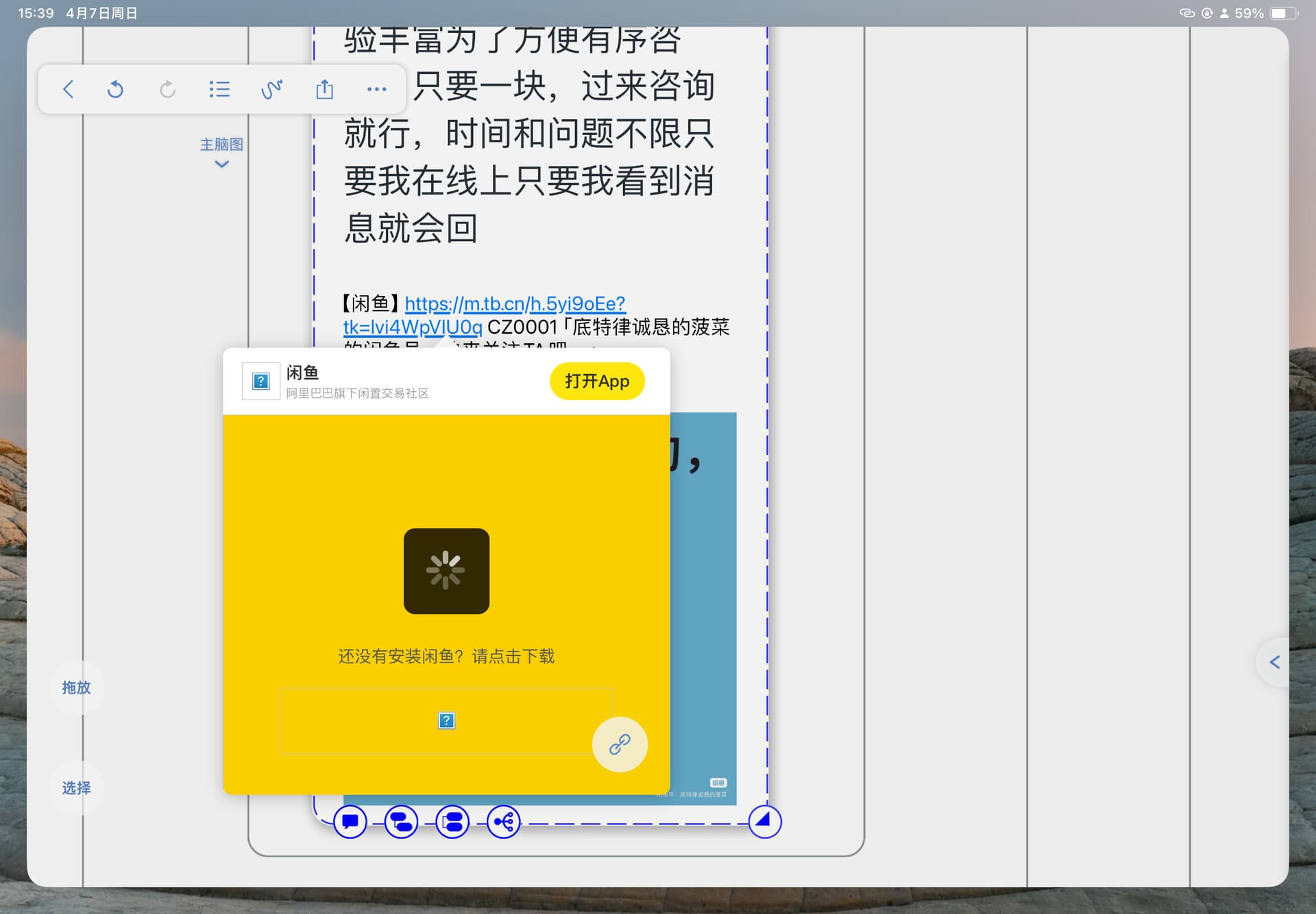
Task: Open the m.tb.cn 闲鱼 hyperlink
Action: point(485,315)
